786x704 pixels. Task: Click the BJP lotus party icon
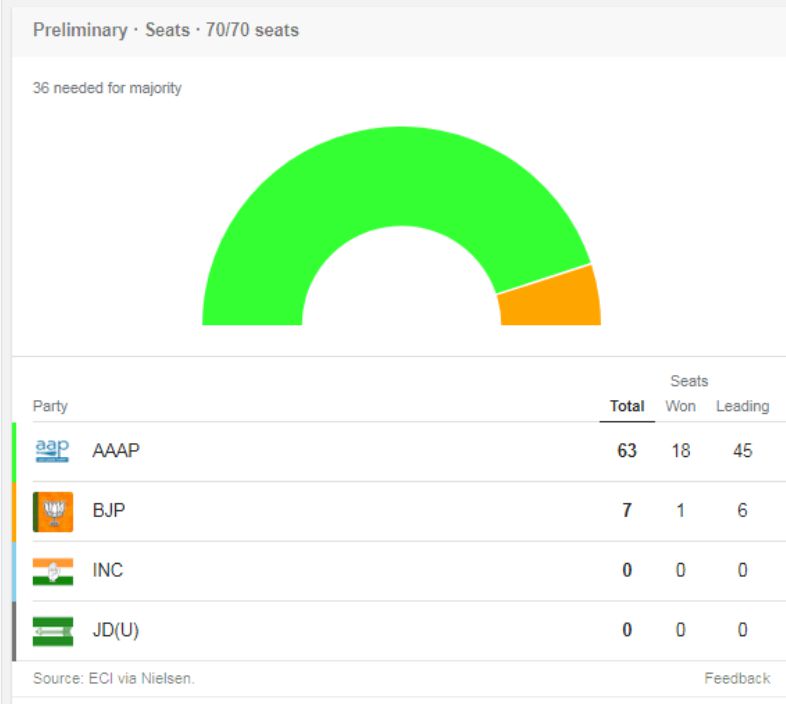click(x=52, y=511)
